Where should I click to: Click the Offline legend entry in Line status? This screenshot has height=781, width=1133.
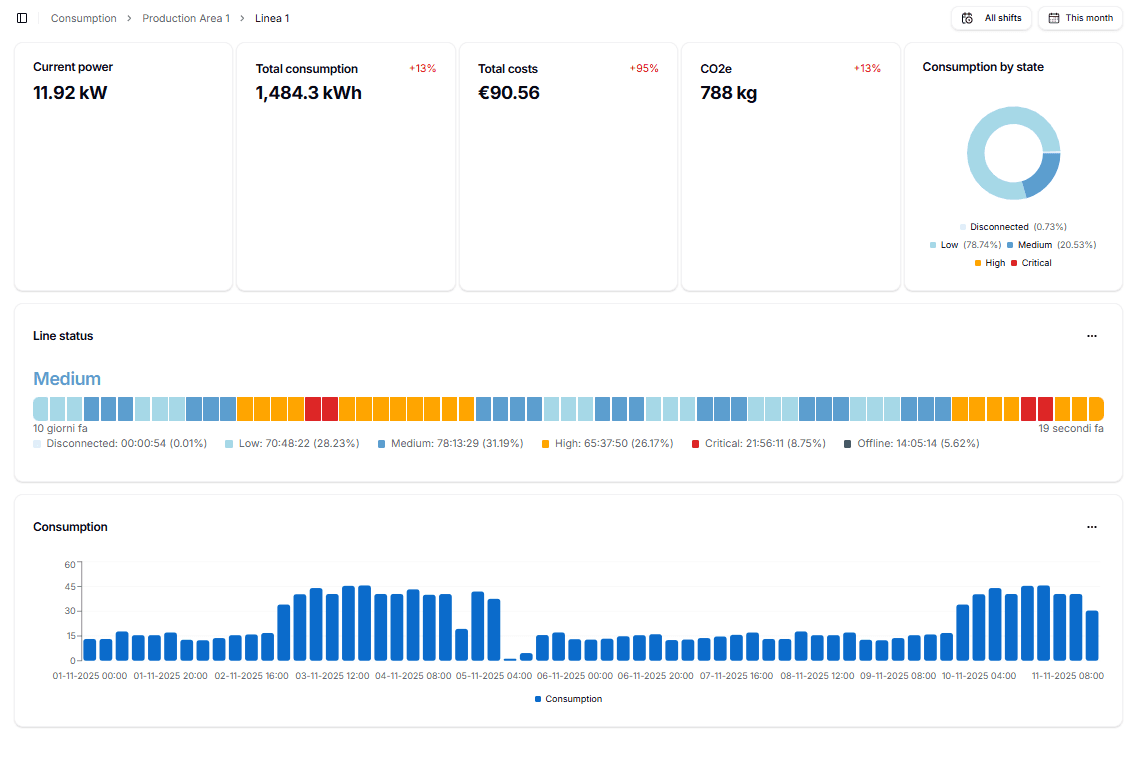(x=911, y=443)
